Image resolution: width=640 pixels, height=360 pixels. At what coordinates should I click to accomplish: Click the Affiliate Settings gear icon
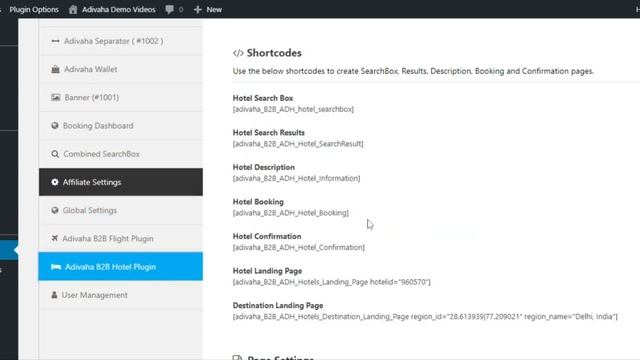[55, 182]
